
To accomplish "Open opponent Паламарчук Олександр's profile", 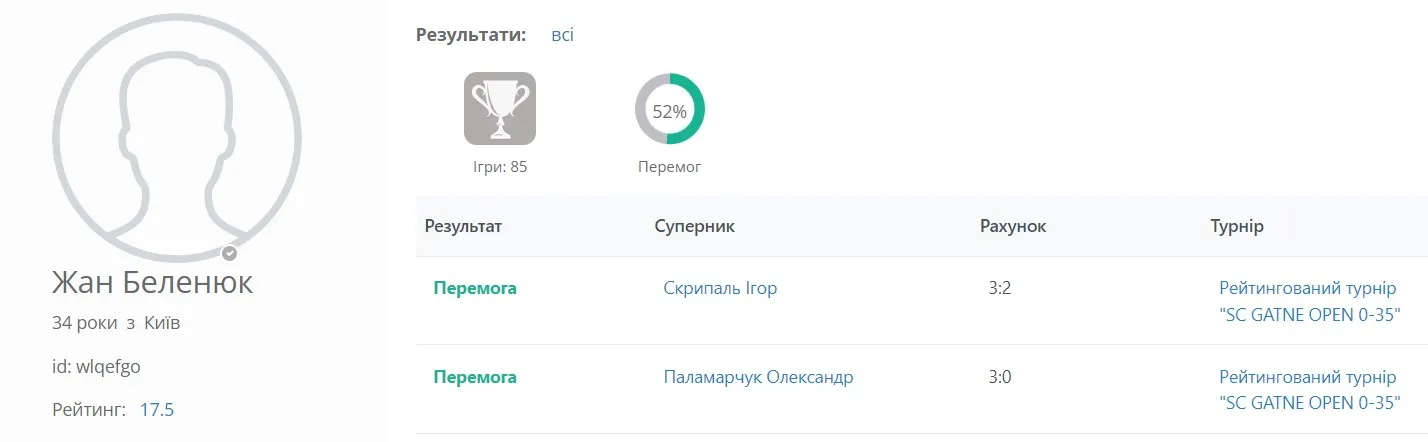I will click(758, 377).
